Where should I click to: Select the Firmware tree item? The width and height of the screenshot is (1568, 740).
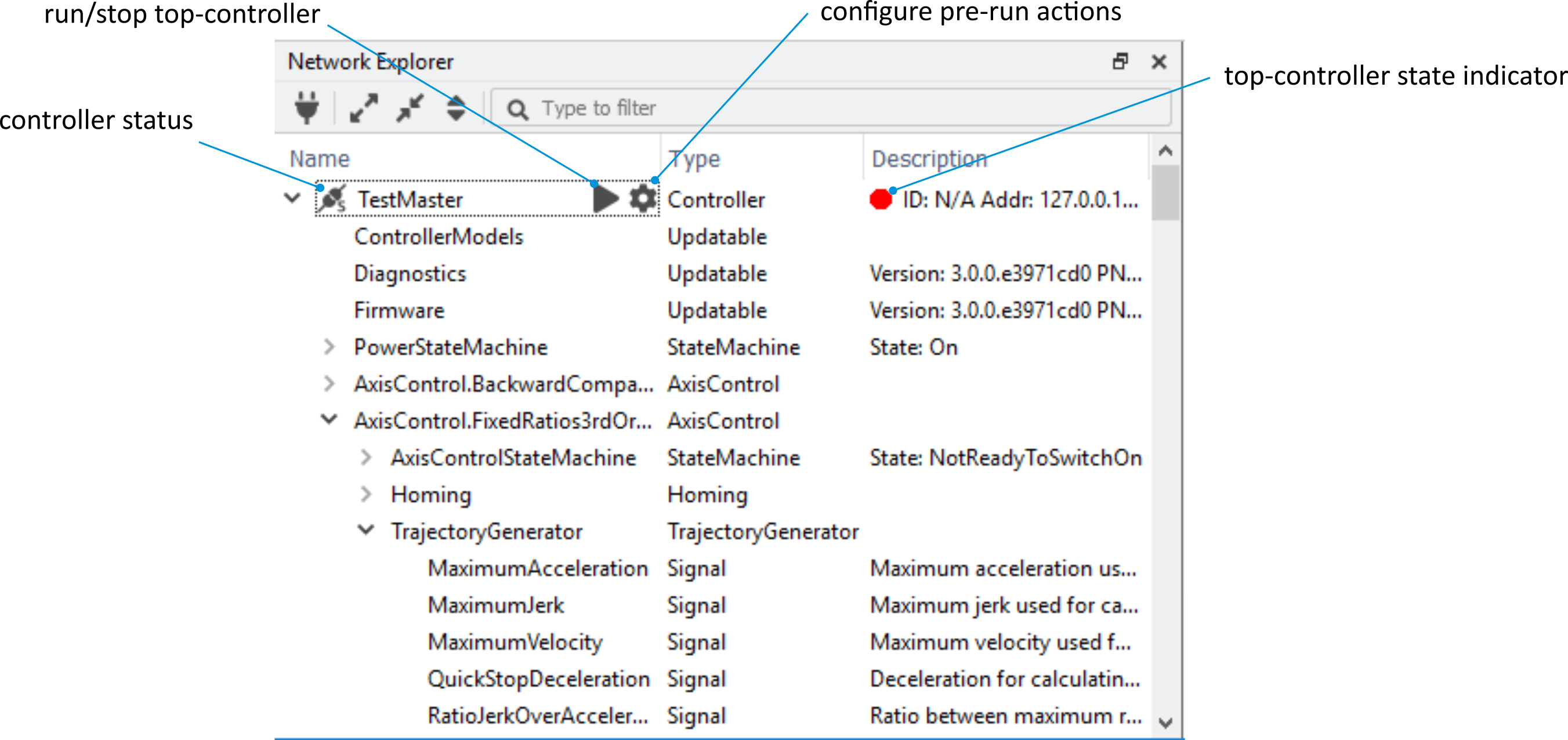click(x=399, y=310)
